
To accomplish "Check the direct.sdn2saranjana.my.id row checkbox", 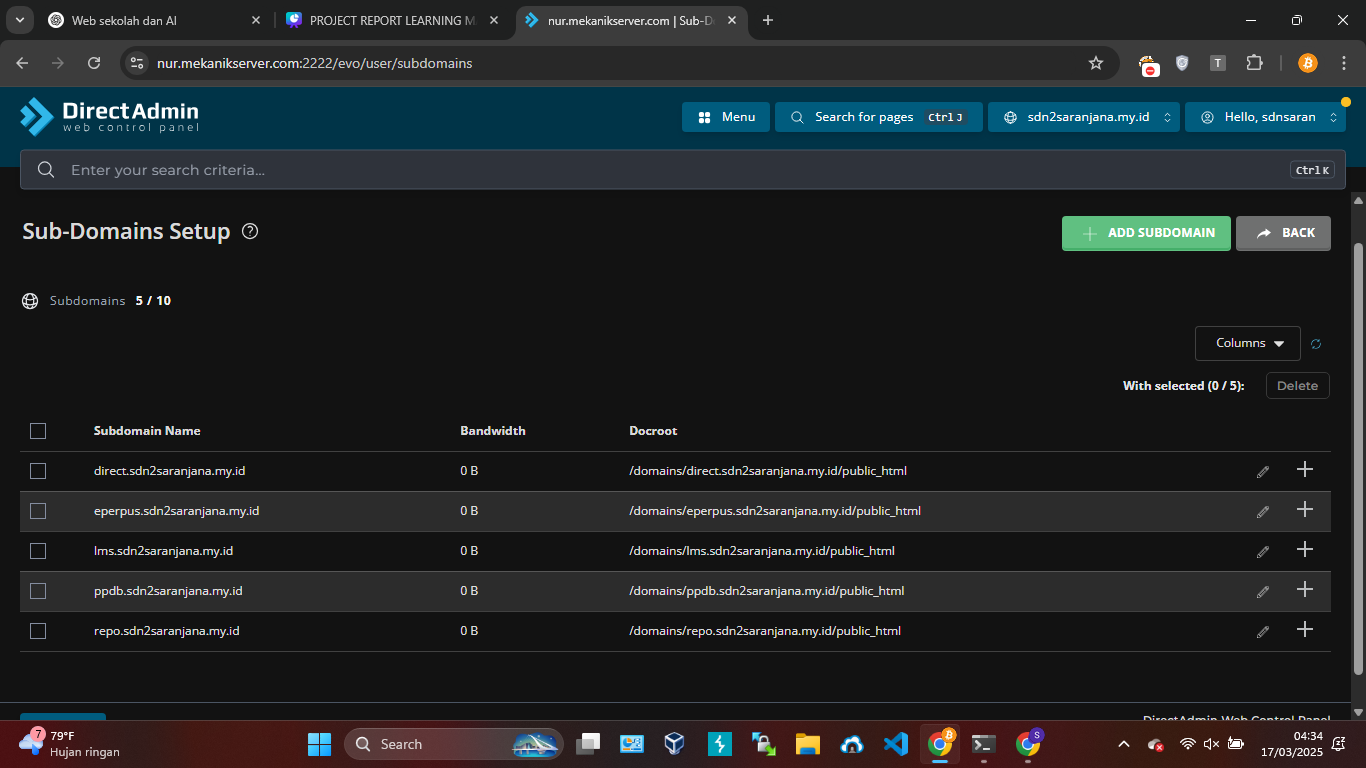I will click(38, 471).
